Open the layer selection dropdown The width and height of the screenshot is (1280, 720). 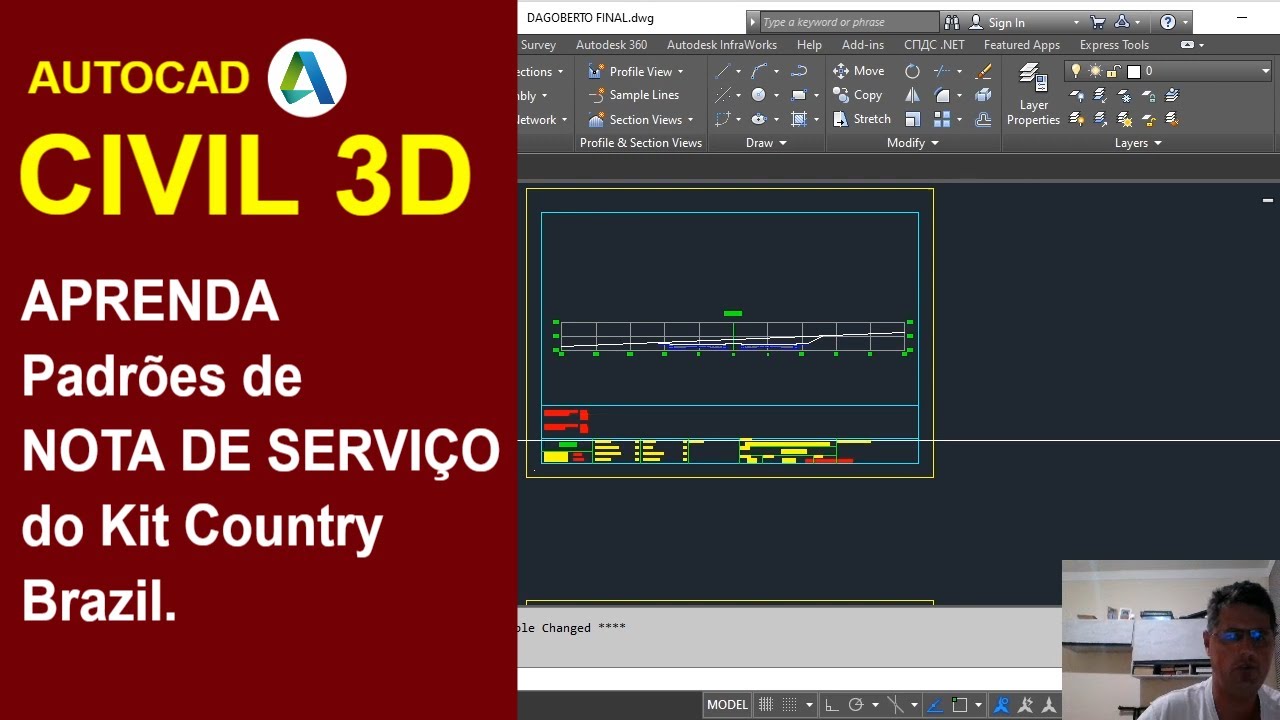point(1265,71)
